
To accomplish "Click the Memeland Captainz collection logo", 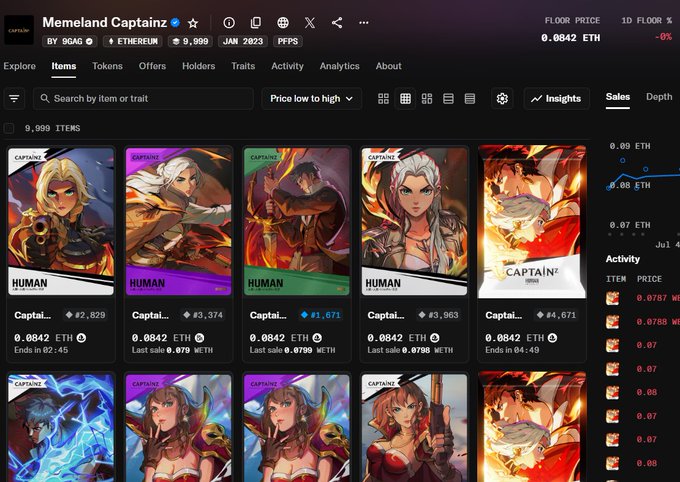I will click(x=19, y=30).
